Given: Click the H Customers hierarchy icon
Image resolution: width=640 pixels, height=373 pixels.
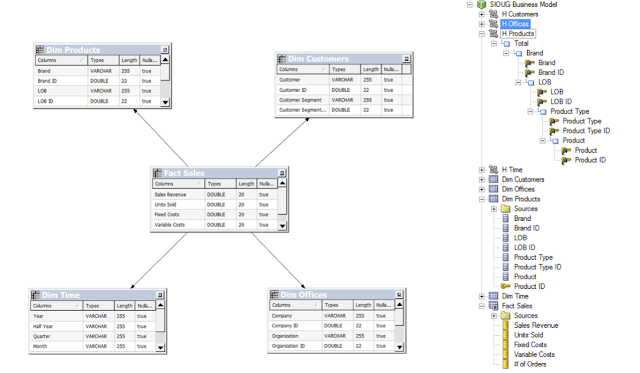Looking at the screenshot, I should coord(493,14).
